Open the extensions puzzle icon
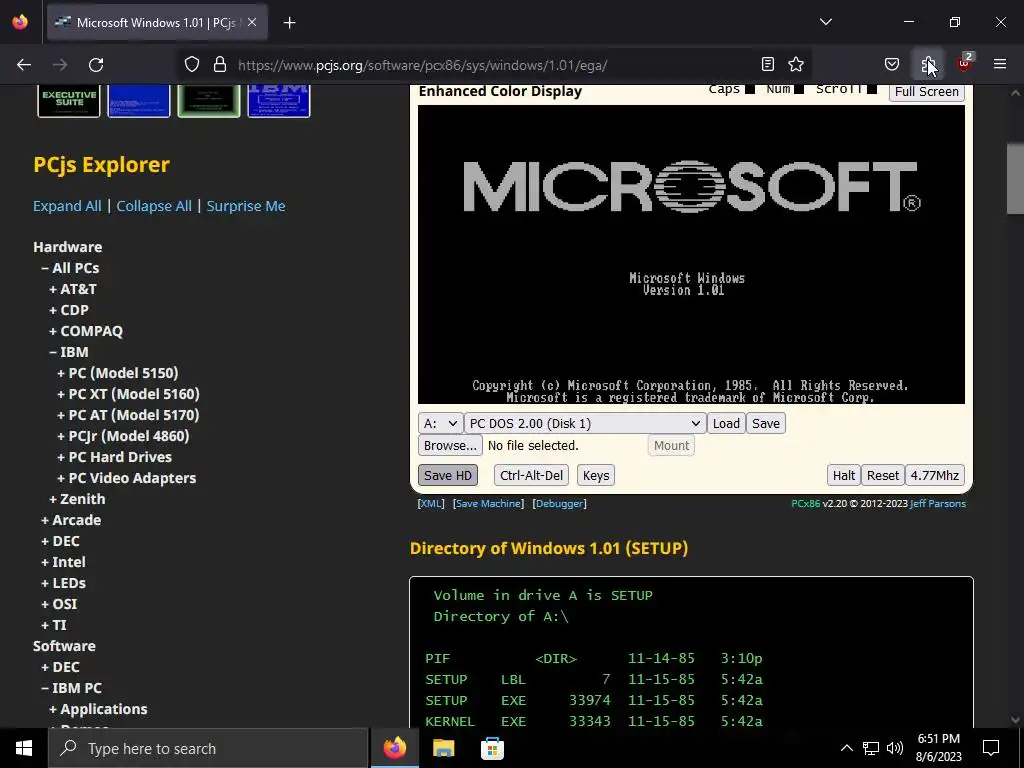Image resolution: width=1024 pixels, height=768 pixels. click(928, 64)
